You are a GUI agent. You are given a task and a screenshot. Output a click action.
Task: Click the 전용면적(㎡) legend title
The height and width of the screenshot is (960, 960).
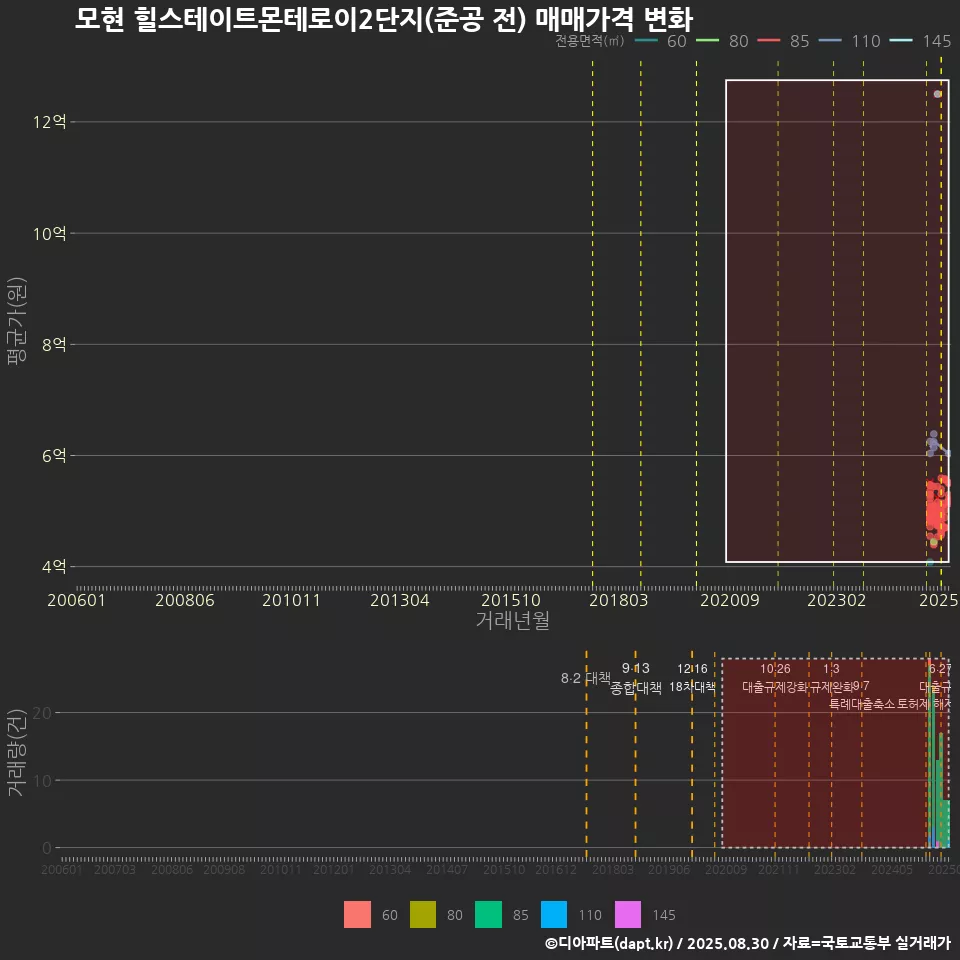(x=590, y=41)
